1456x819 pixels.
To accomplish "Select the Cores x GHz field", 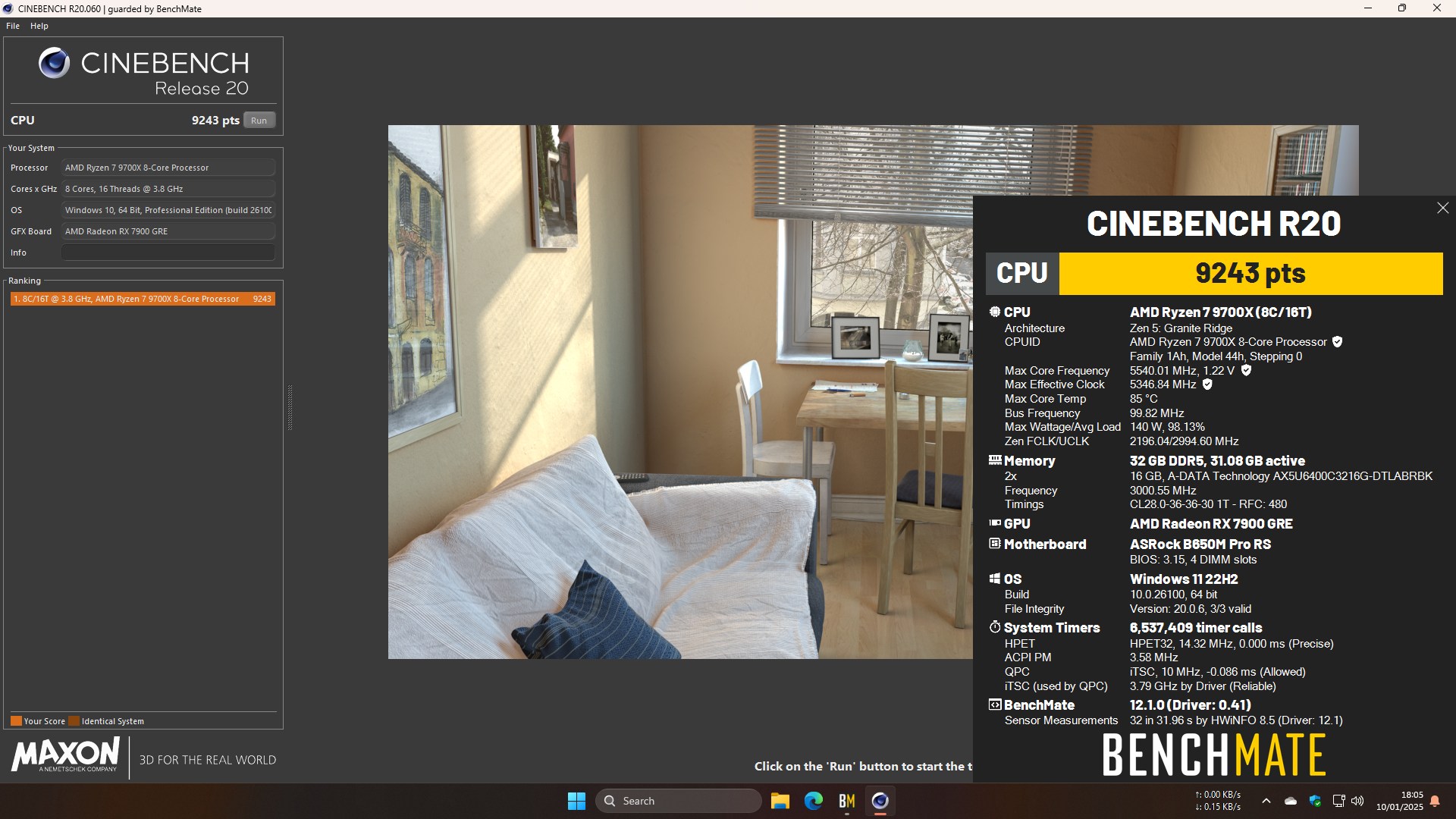I will (x=168, y=189).
